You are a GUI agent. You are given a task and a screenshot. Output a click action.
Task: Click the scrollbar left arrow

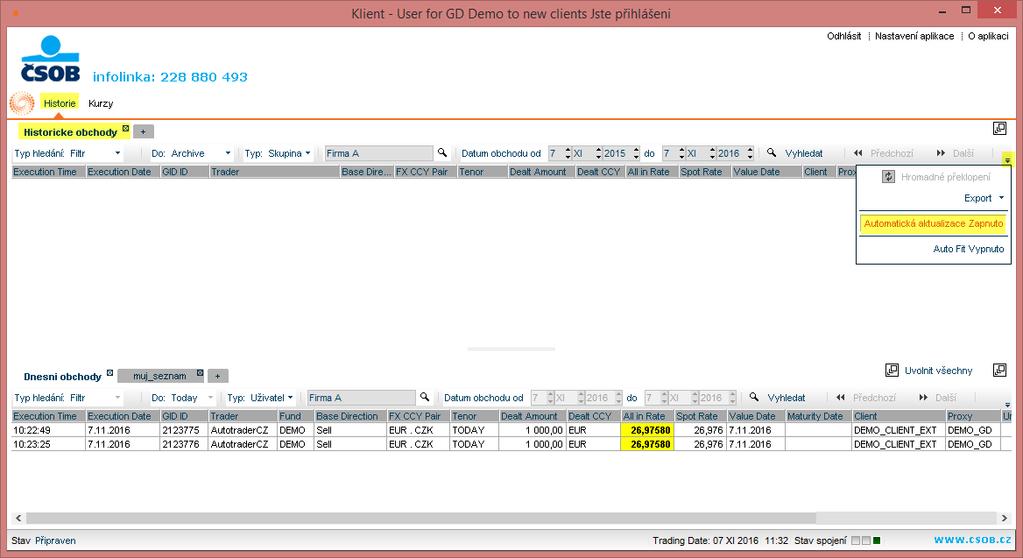(18, 518)
